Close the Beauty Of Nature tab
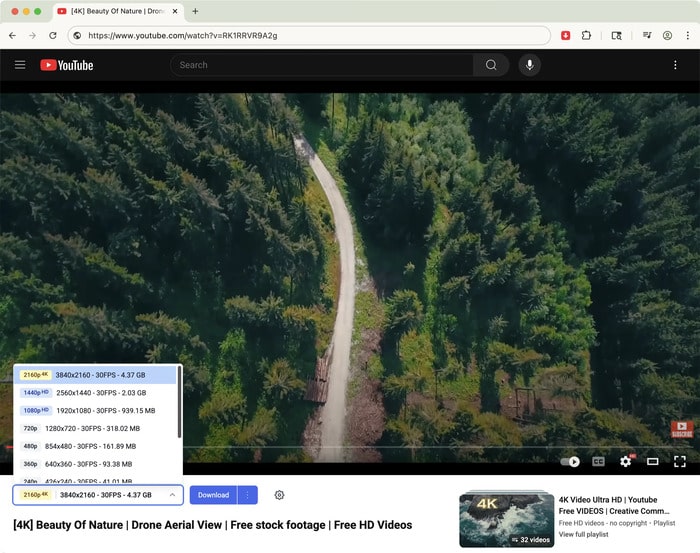The height and width of the screenshot is (553, 700). point(175,11)
